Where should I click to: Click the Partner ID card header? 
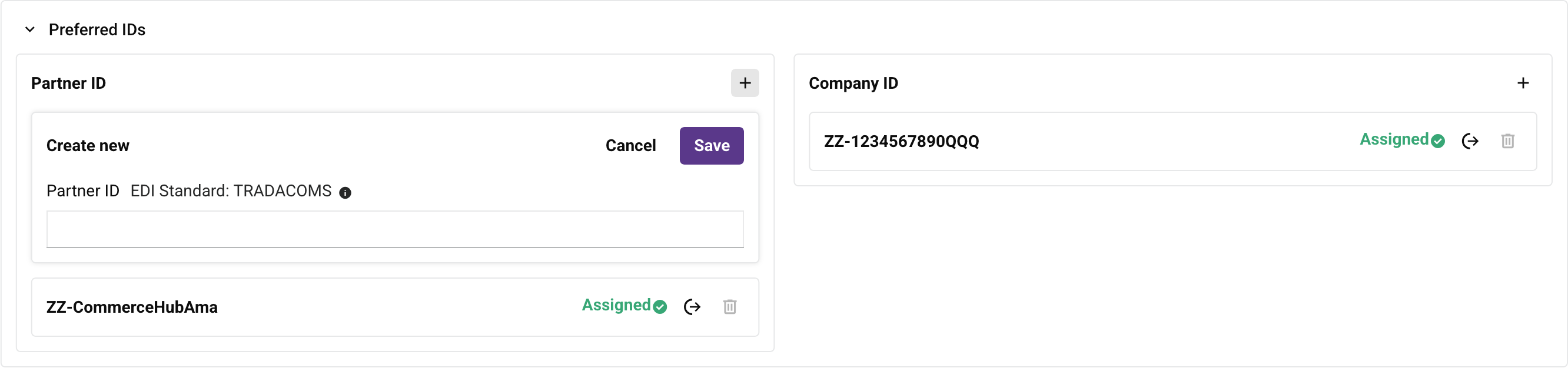pyautogui.click(x=69, y=83)
